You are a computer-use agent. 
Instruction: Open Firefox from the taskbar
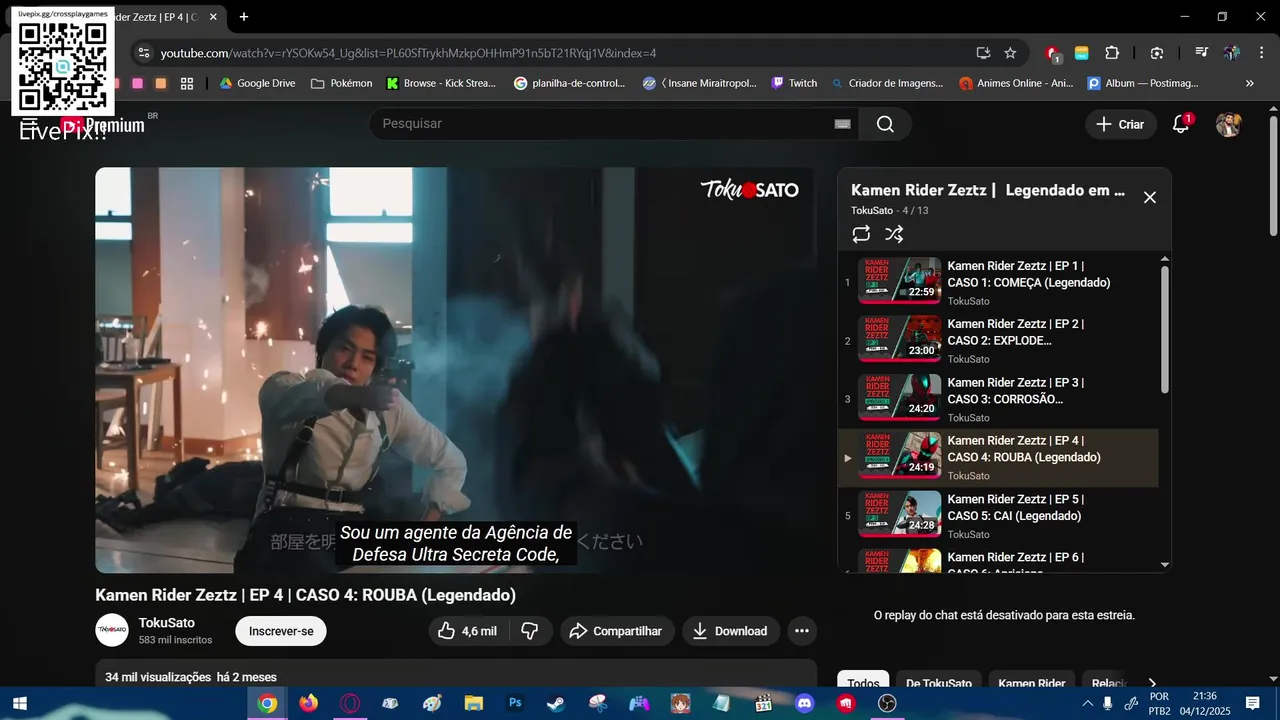pyautogui.click(x=308, y=703)
